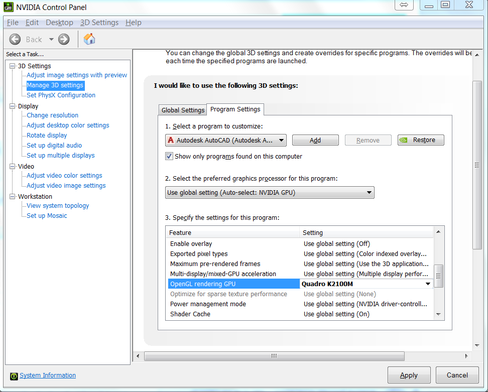Open Back history dropdown arrow

coord(51,39)
